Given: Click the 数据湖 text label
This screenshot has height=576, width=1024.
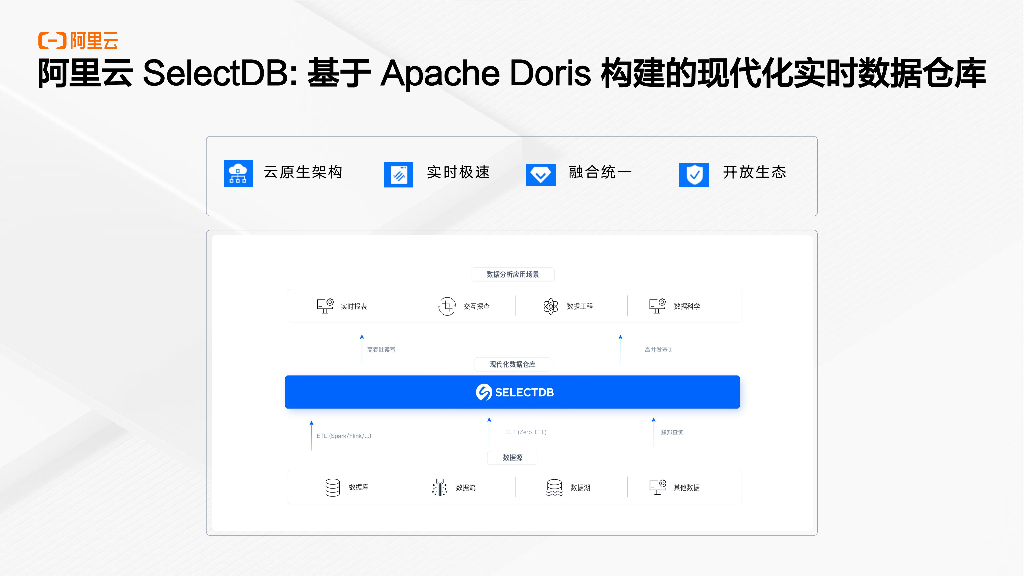Looking at the screenshot, I should click(580, 488).
